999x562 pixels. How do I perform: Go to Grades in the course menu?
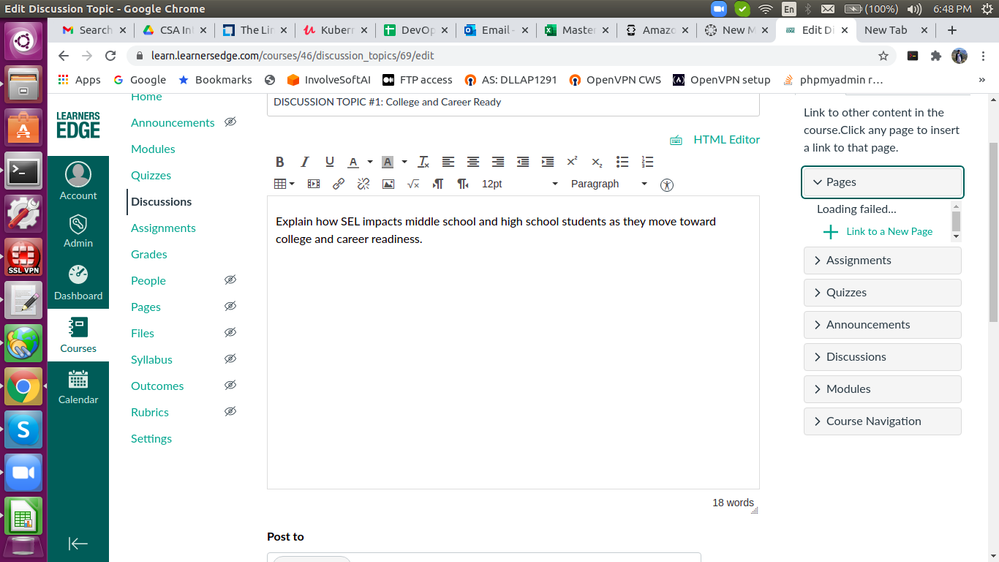pyautogui.click(x=149, y=254)
